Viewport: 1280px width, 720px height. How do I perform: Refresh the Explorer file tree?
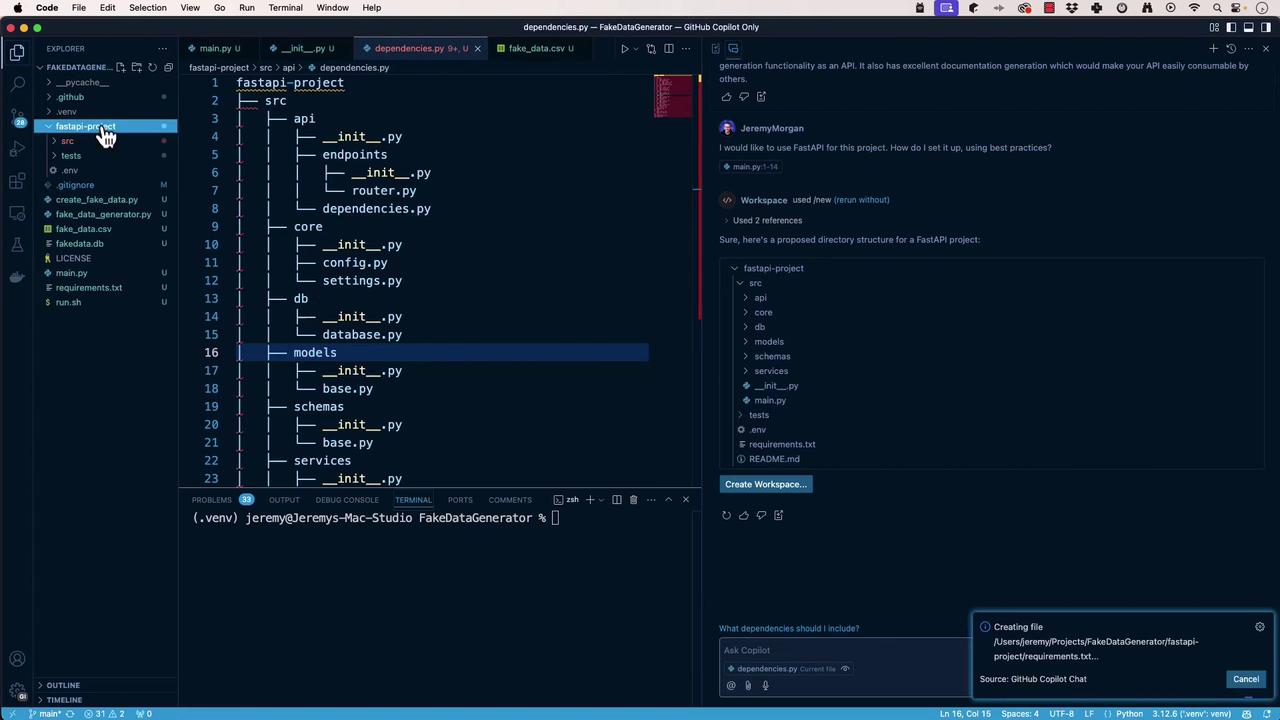152,67
